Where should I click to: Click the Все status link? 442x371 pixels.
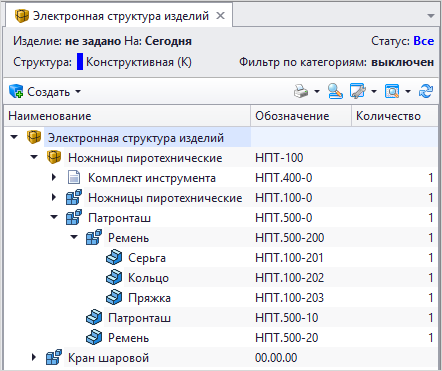coord(424,41)
